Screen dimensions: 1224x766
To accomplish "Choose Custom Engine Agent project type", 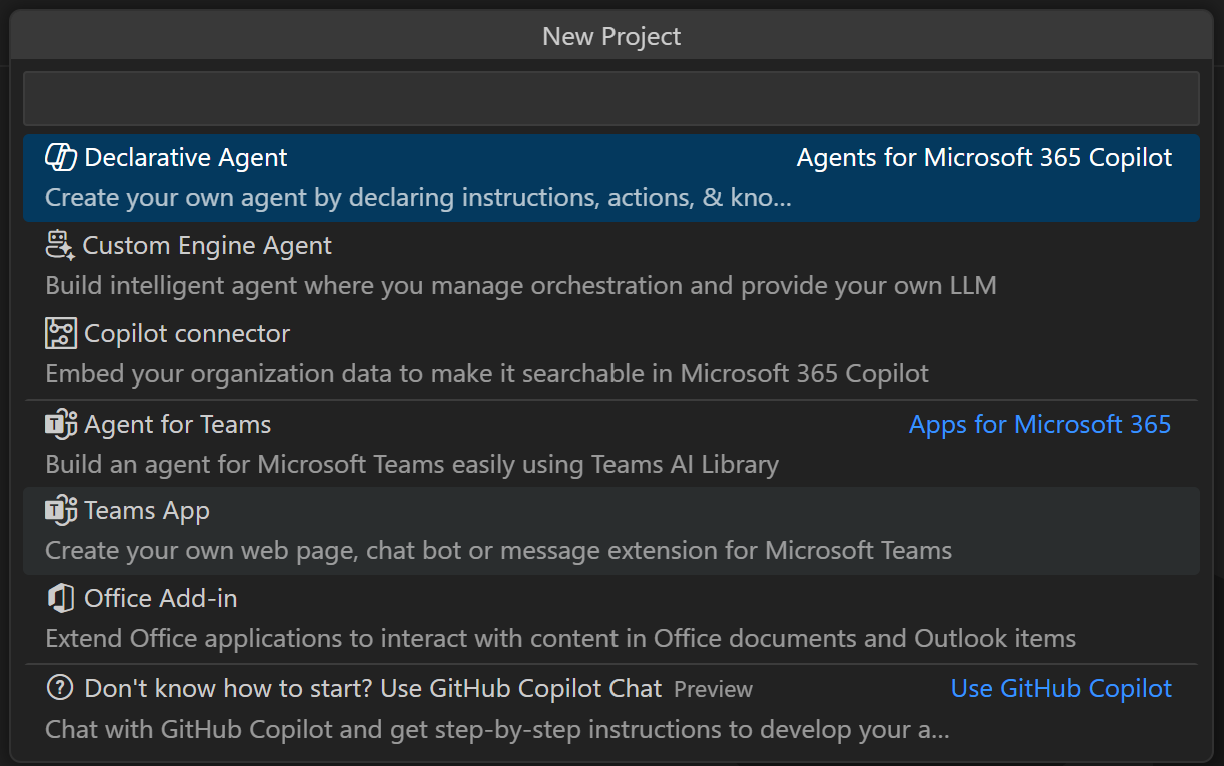I will coord(208,246).
